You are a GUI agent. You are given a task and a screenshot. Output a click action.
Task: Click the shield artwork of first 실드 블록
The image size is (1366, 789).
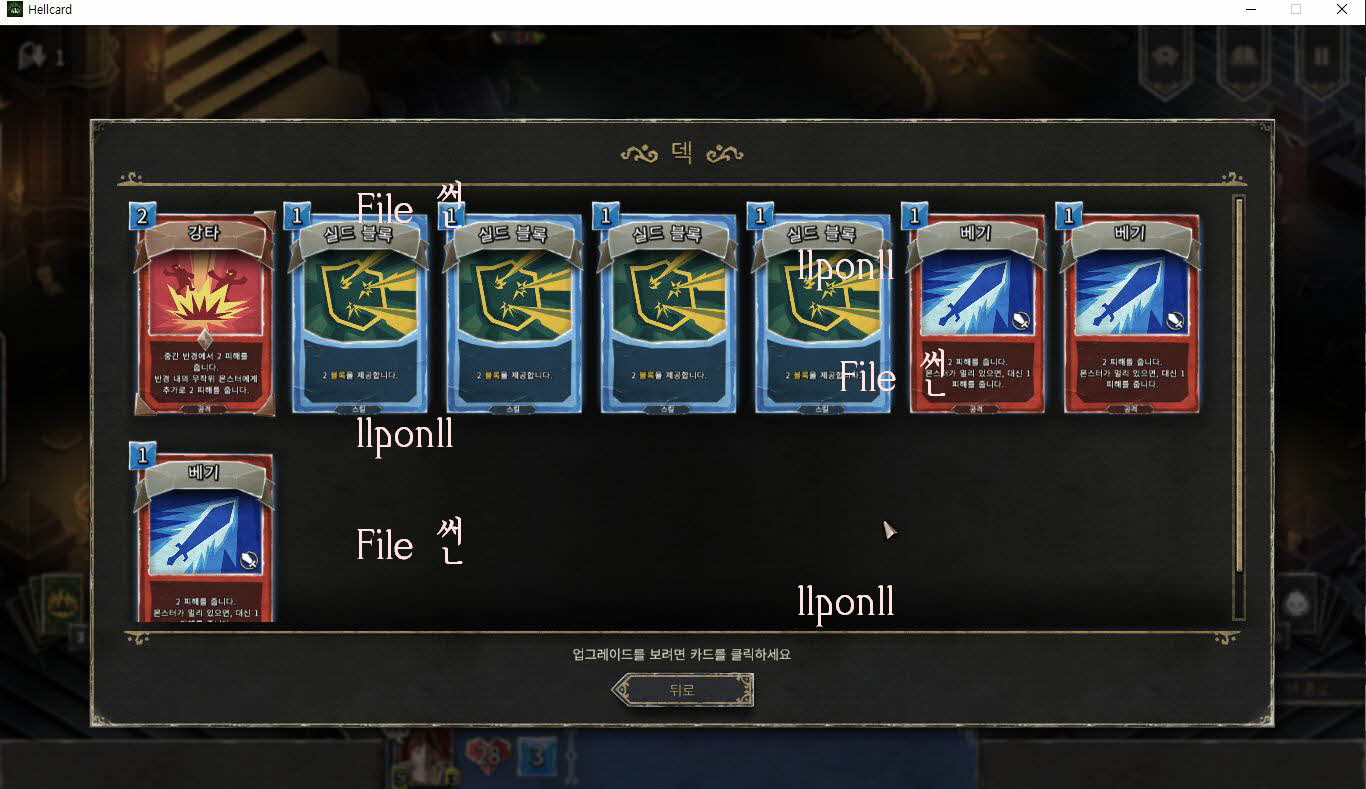(359, 294)
